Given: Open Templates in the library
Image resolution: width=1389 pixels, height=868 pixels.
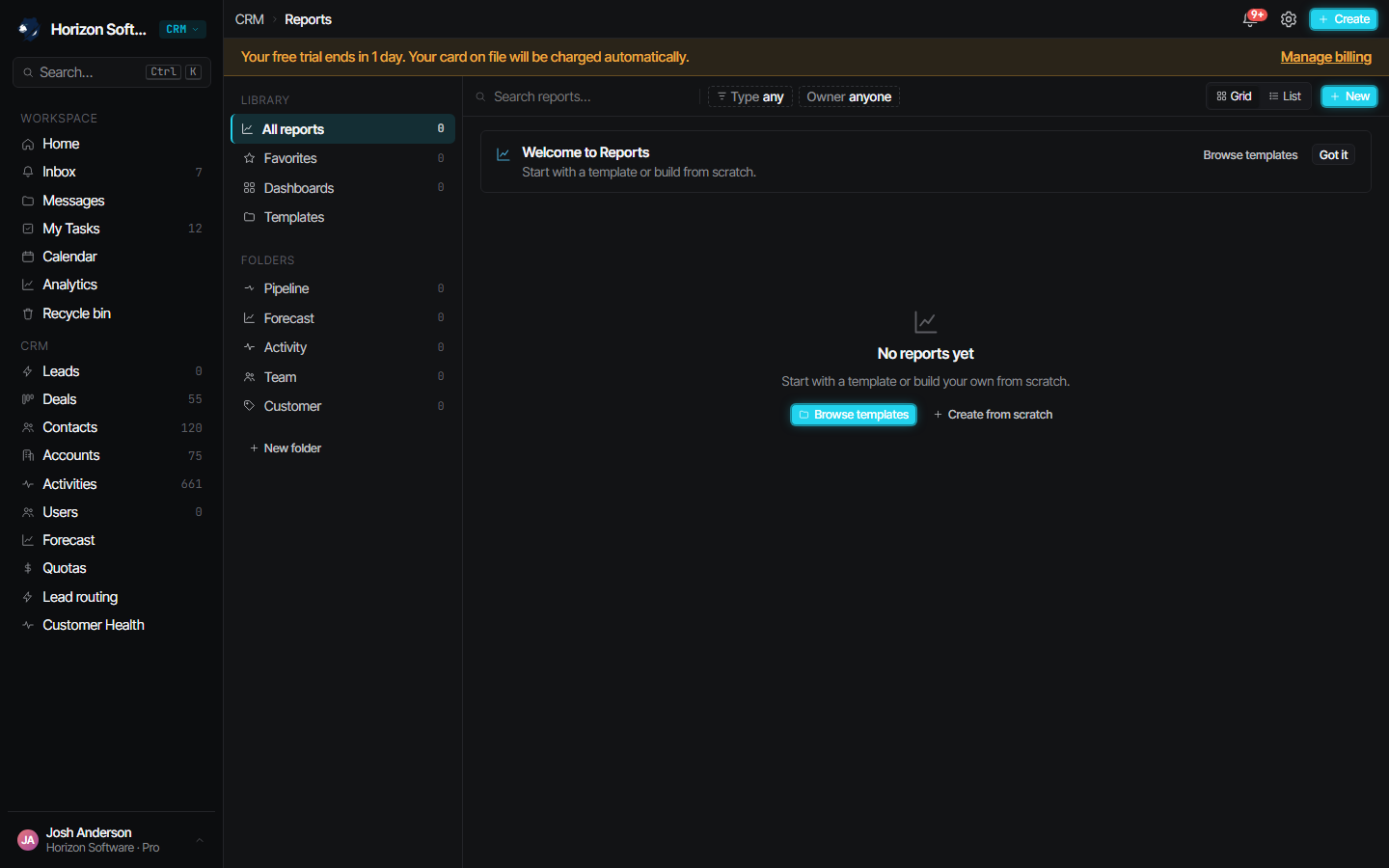Looking at the screenshot, I should (x=342, y=217).
